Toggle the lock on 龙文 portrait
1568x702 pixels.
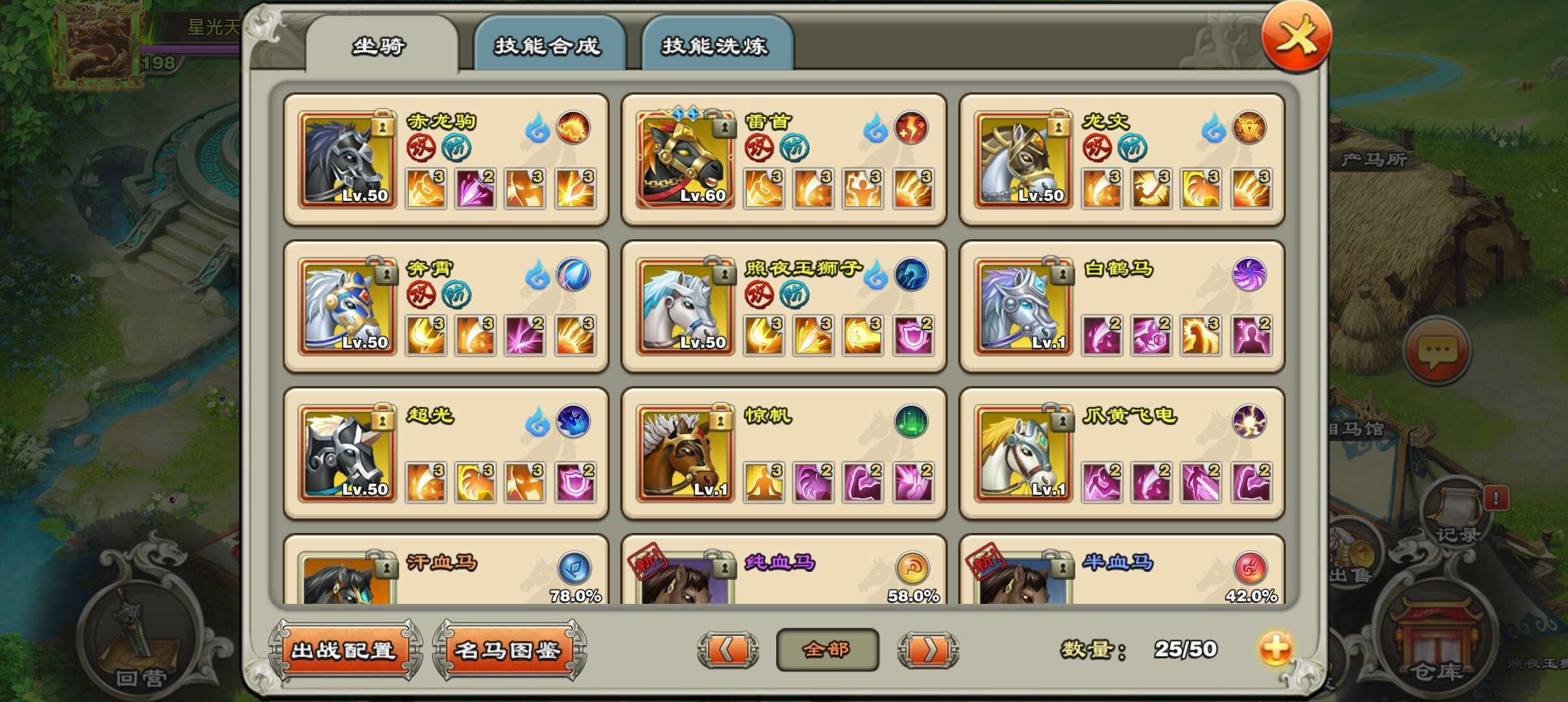[1059, 123]
